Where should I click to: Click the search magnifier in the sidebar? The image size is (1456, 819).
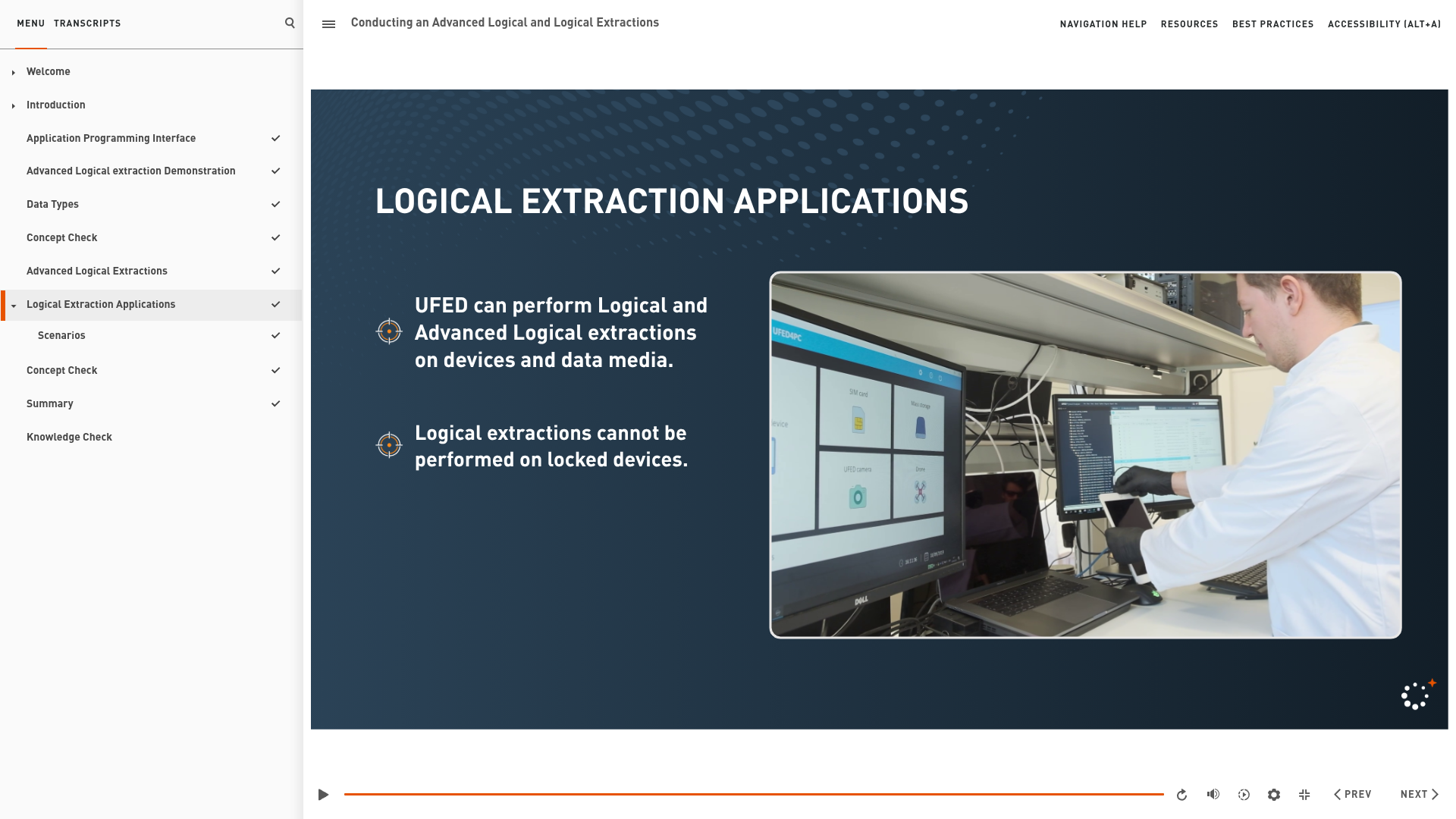click(x=290, y=23)
